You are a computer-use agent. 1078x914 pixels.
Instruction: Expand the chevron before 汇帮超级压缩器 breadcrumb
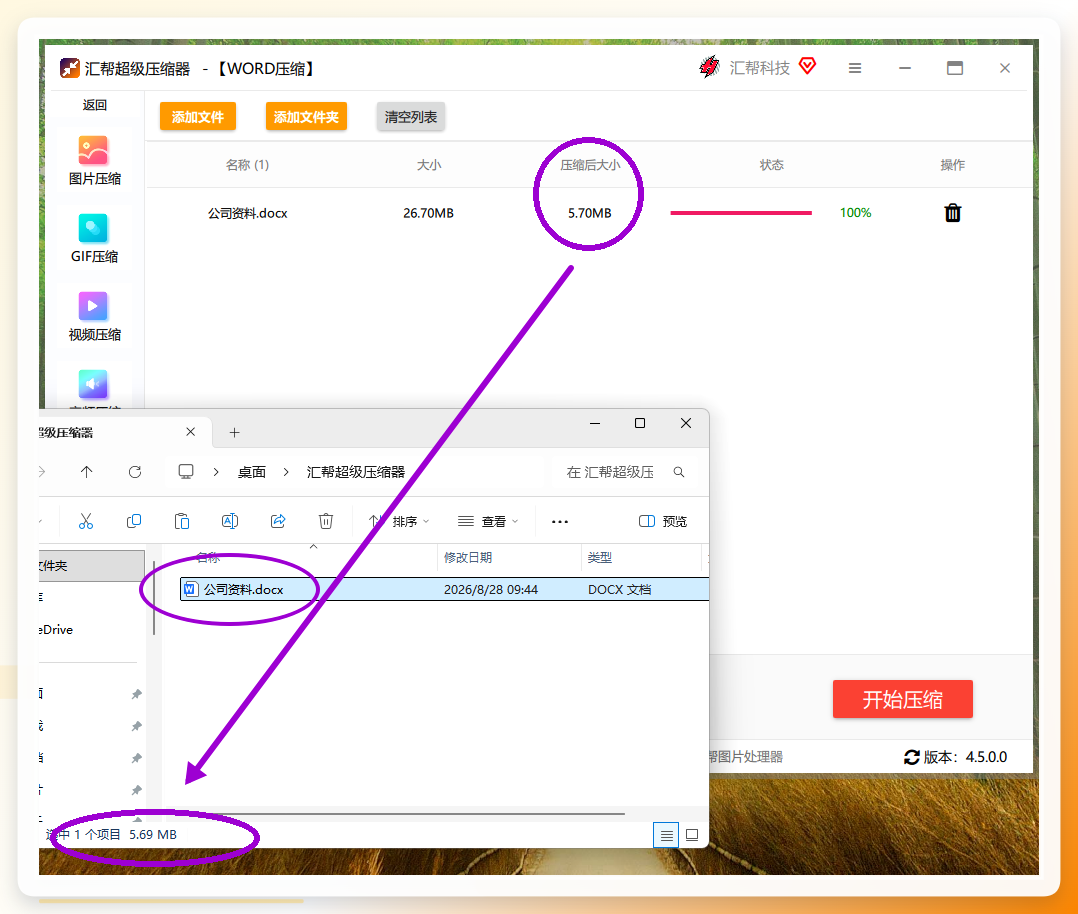click(x=286, y=472)
